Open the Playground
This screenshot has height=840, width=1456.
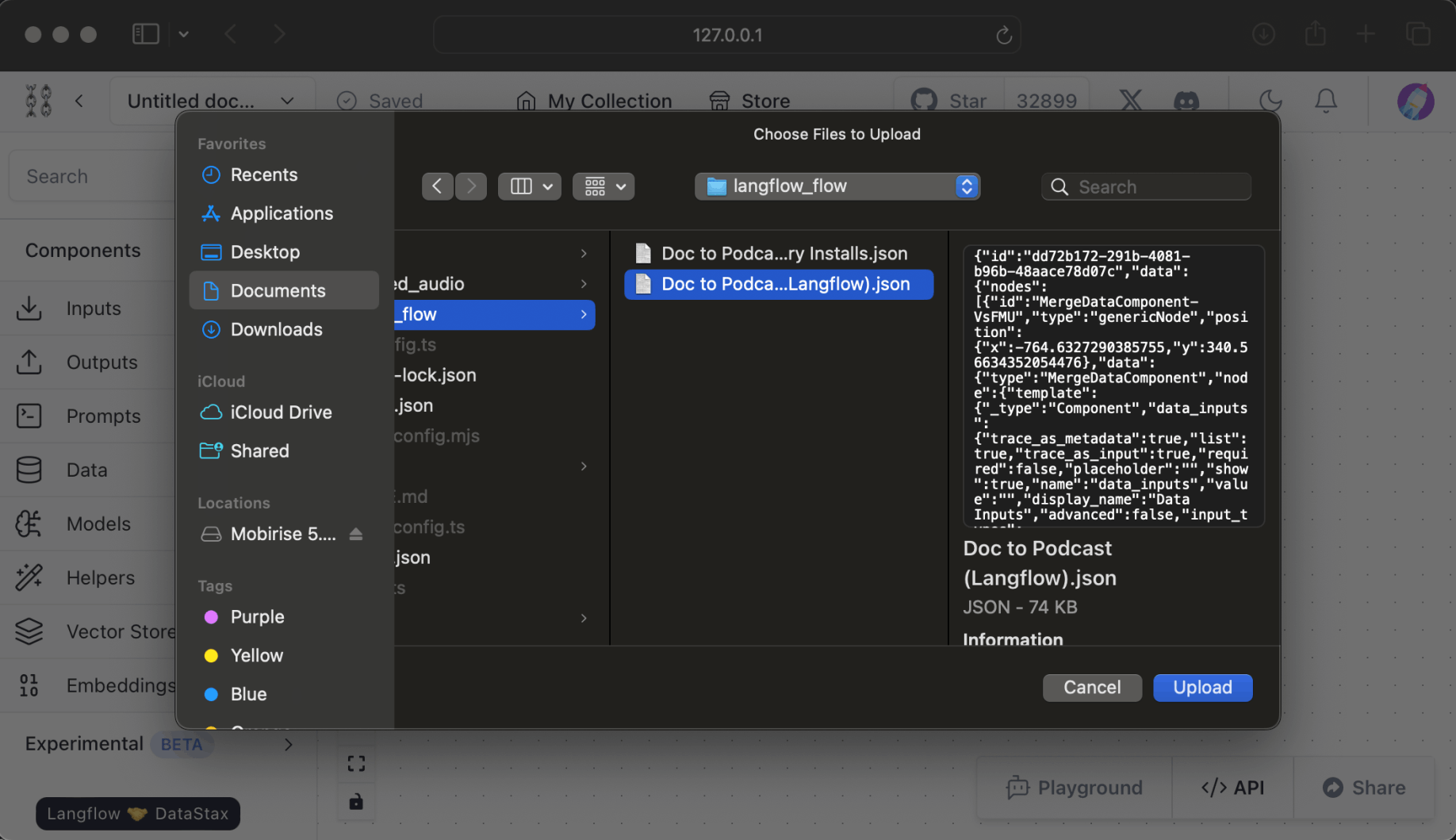point(1075,788)
